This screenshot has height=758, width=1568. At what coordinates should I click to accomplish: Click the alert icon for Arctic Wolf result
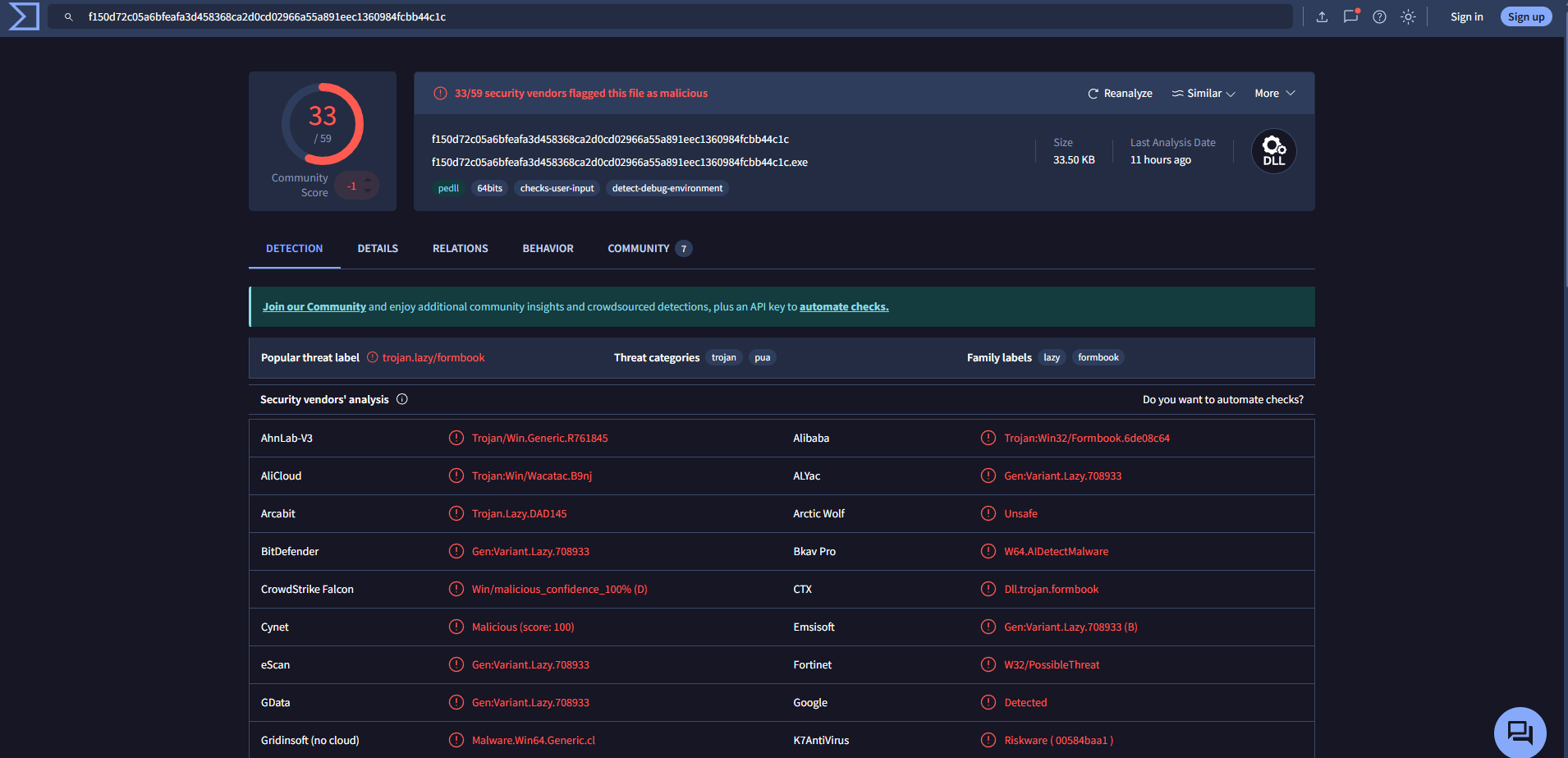pyautogui.click(x=988, y=513)
